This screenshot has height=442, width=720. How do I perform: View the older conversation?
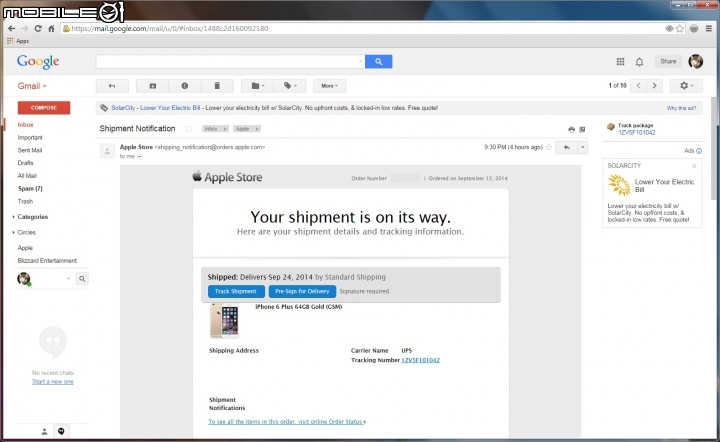tap(654, 86)
